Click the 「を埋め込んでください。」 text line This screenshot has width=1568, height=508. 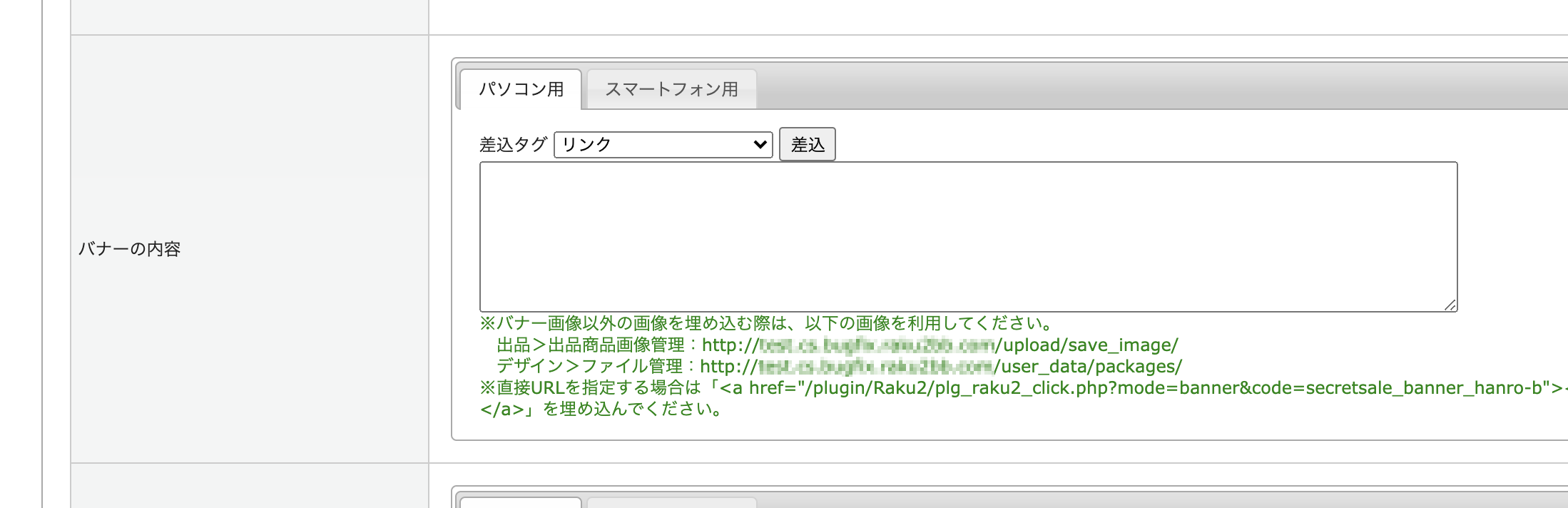[601, 410]
